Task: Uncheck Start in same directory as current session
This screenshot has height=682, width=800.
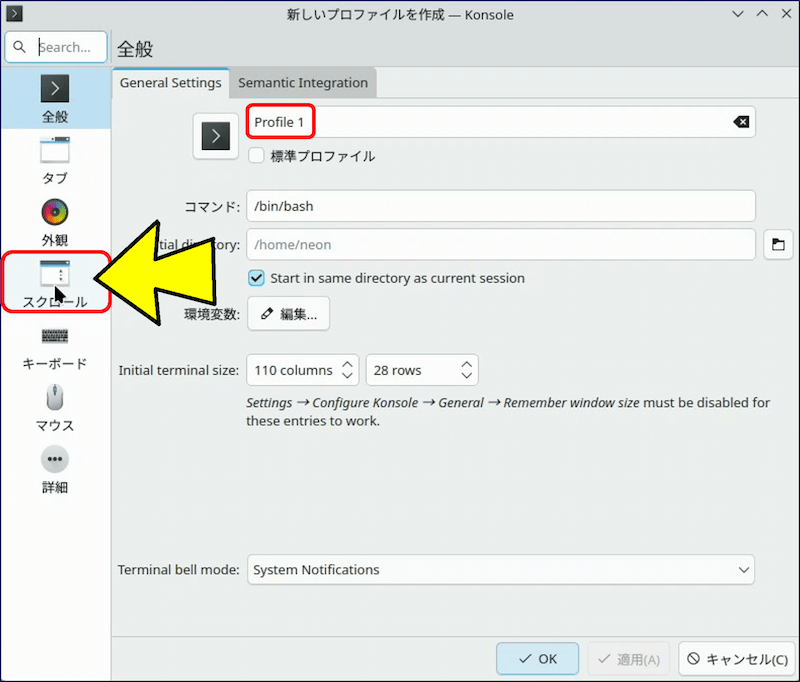Action: click(256, 278)
